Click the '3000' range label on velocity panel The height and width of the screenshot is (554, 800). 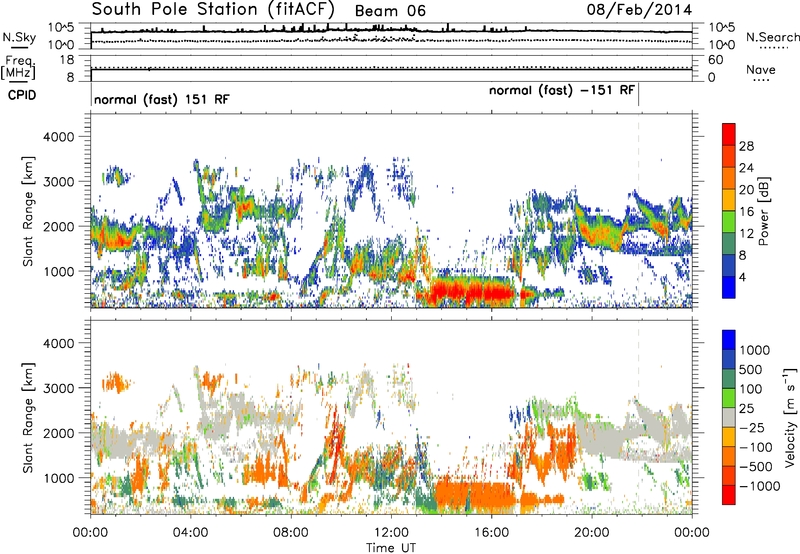(58, 388)
